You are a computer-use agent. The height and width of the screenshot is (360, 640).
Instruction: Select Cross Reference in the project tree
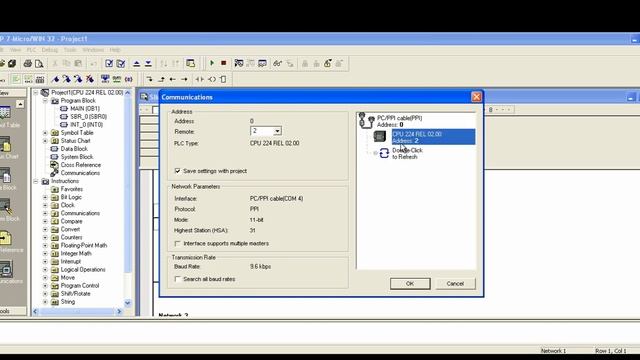pyautogui.click(x=81, y=165)
